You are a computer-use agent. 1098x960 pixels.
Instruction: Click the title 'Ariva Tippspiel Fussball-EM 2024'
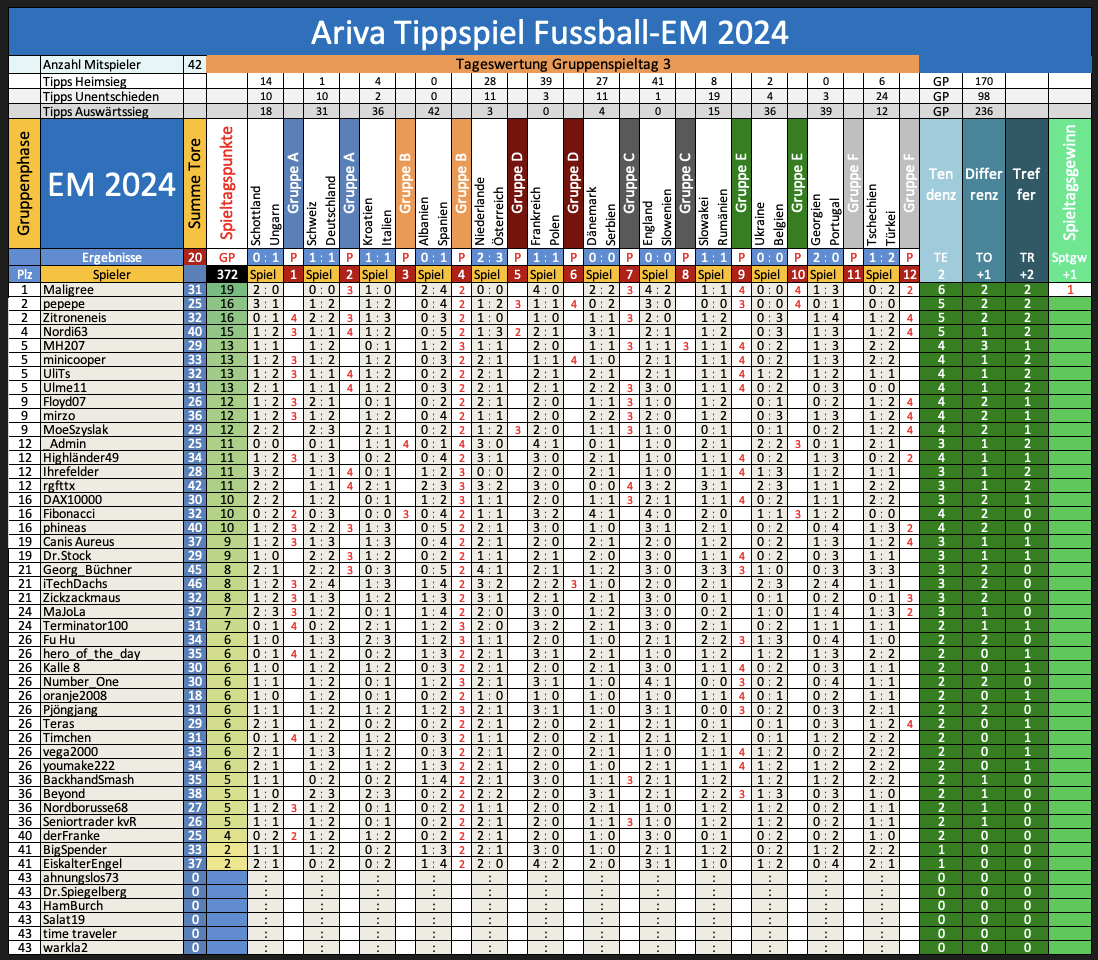pyautogui.click(x=550, y=32)
